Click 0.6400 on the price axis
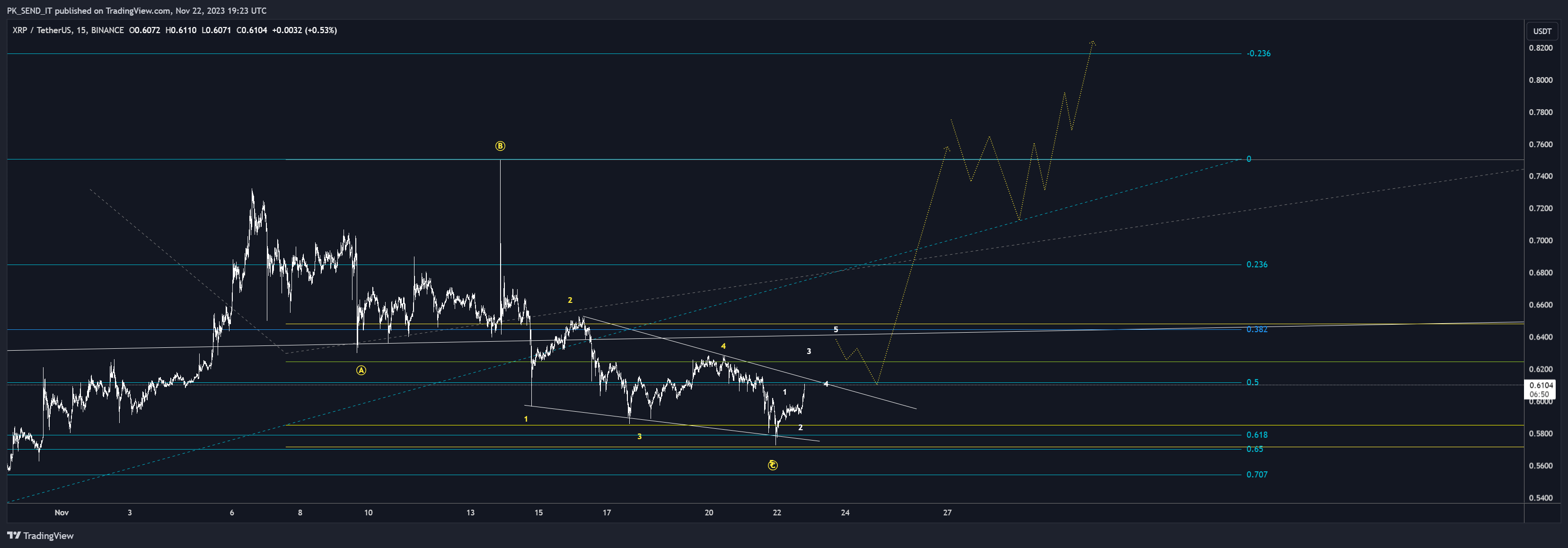Screen dimensions: 1568x548 pyautogui.click(x=1540, y=337)
